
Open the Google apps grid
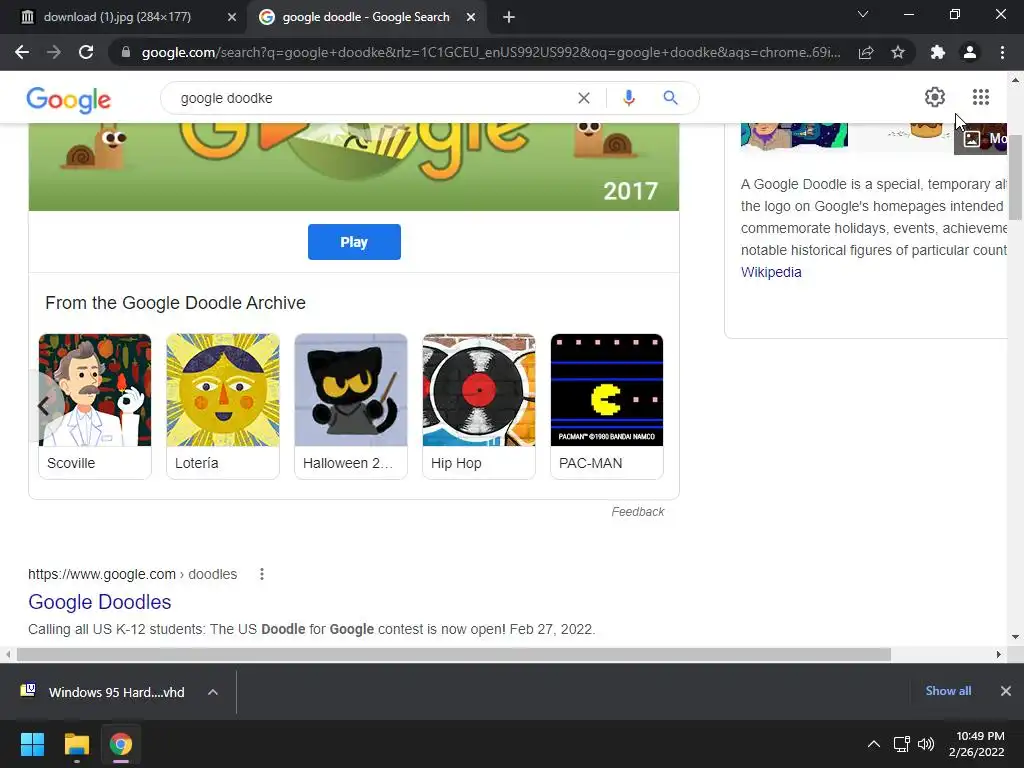(980, 97)
